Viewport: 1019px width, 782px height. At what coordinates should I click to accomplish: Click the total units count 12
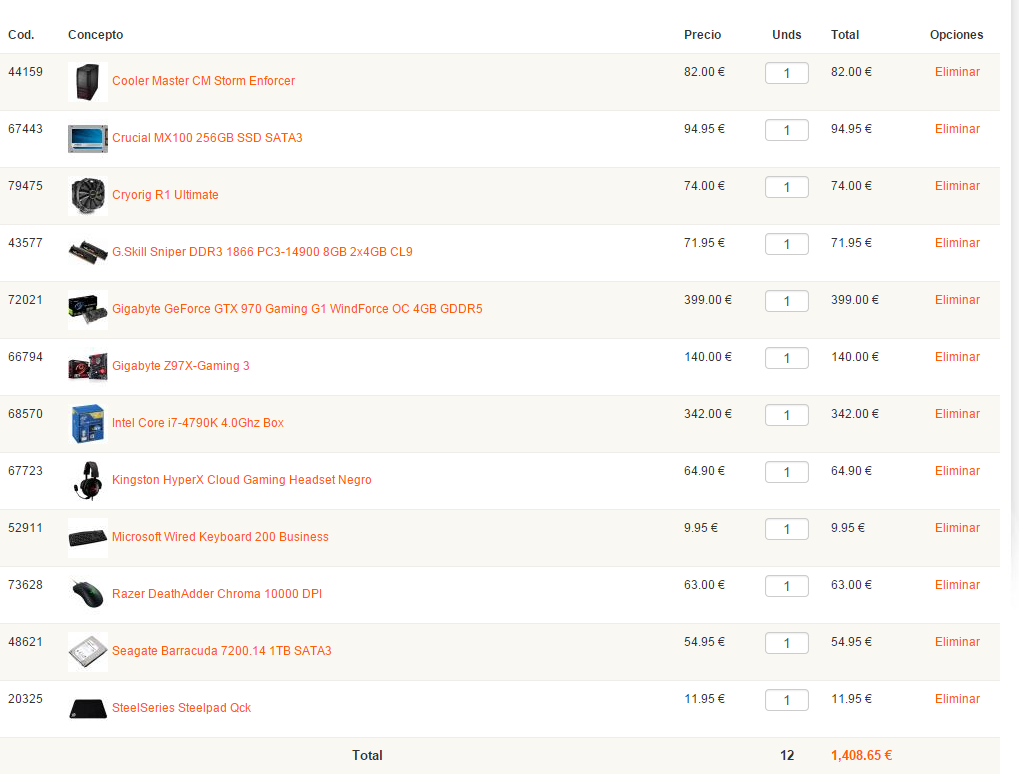pos(787,756)
